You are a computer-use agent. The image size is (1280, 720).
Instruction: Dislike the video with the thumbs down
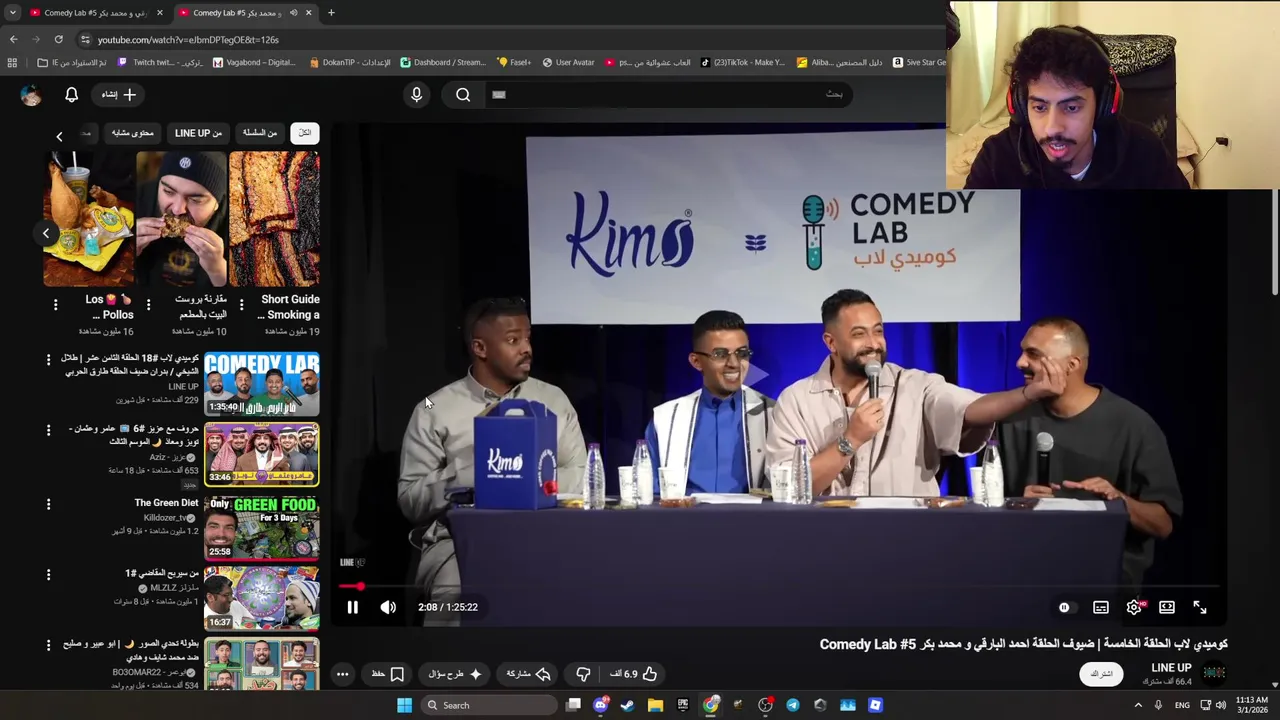tap(583, 674)
